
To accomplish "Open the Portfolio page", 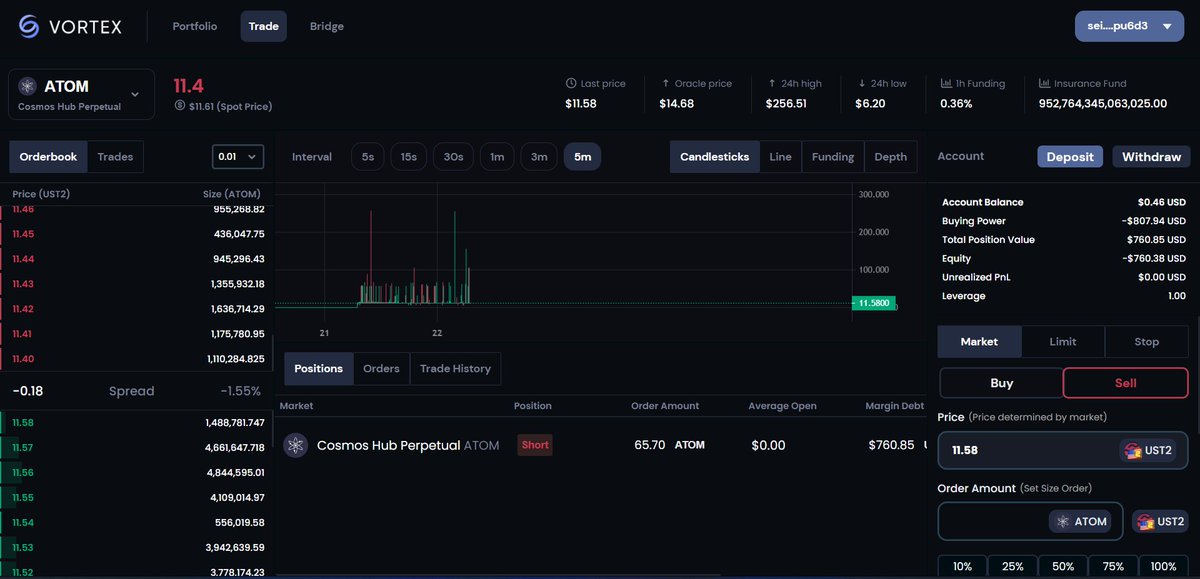I will pos(194,26).
